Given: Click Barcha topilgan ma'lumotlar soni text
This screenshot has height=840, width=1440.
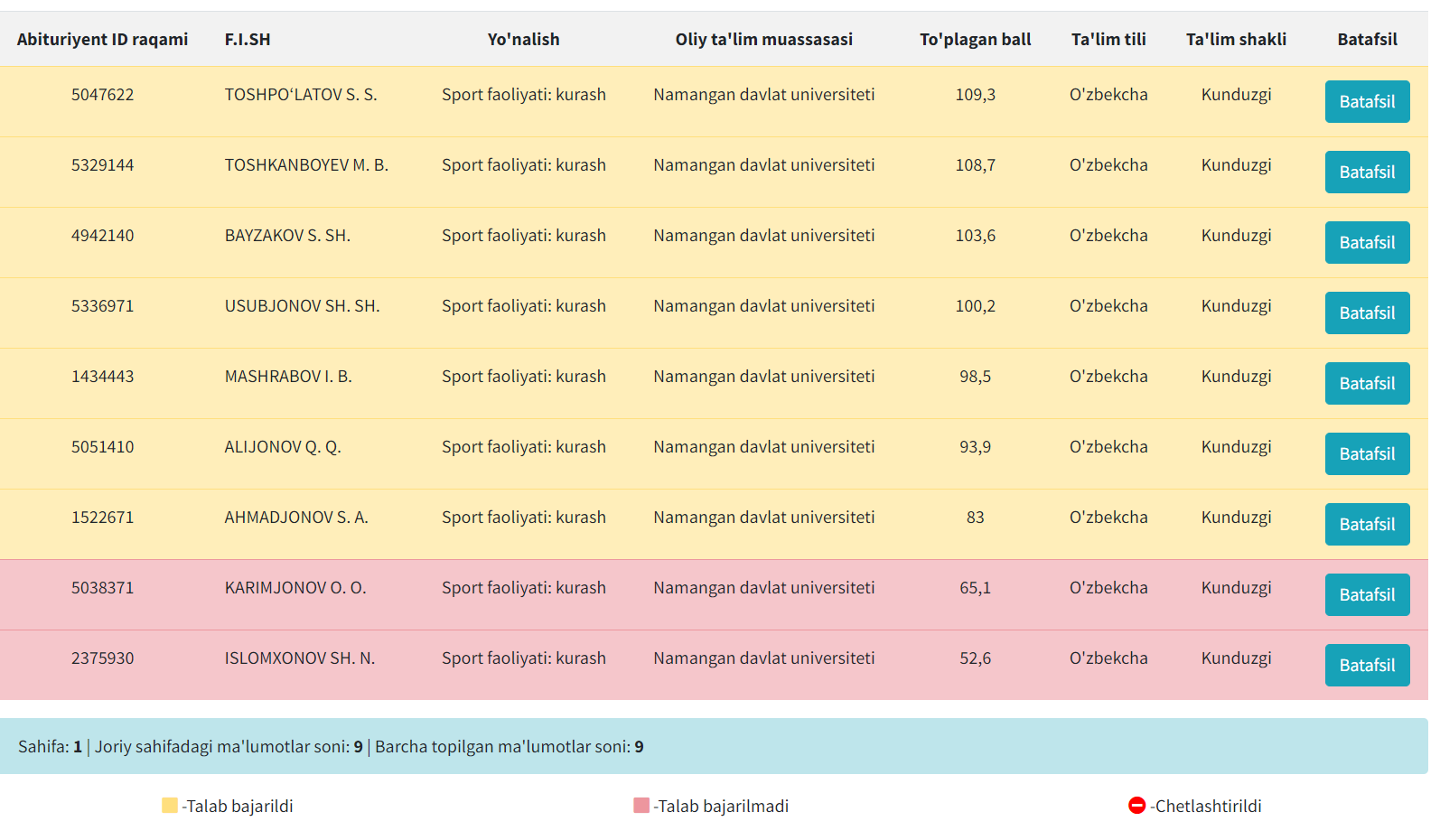Looking at the screenshot, I should (x=510, y=747).
